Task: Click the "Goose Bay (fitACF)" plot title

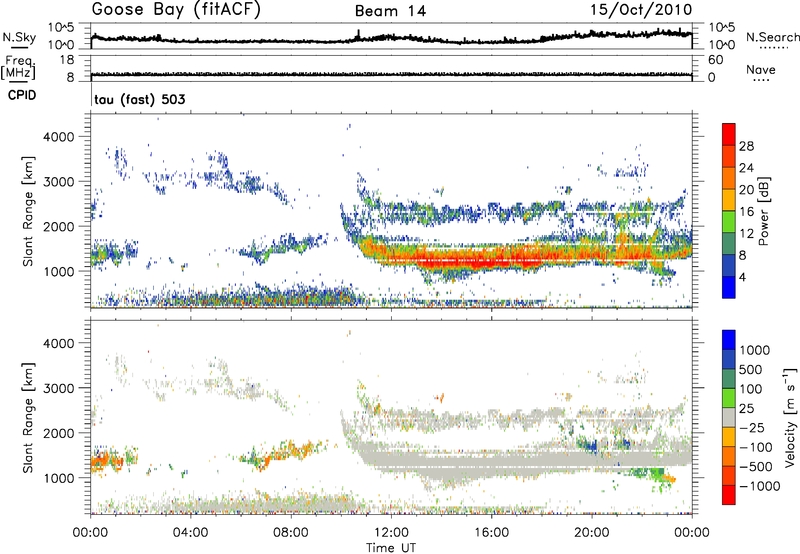Action: (176, 10)
